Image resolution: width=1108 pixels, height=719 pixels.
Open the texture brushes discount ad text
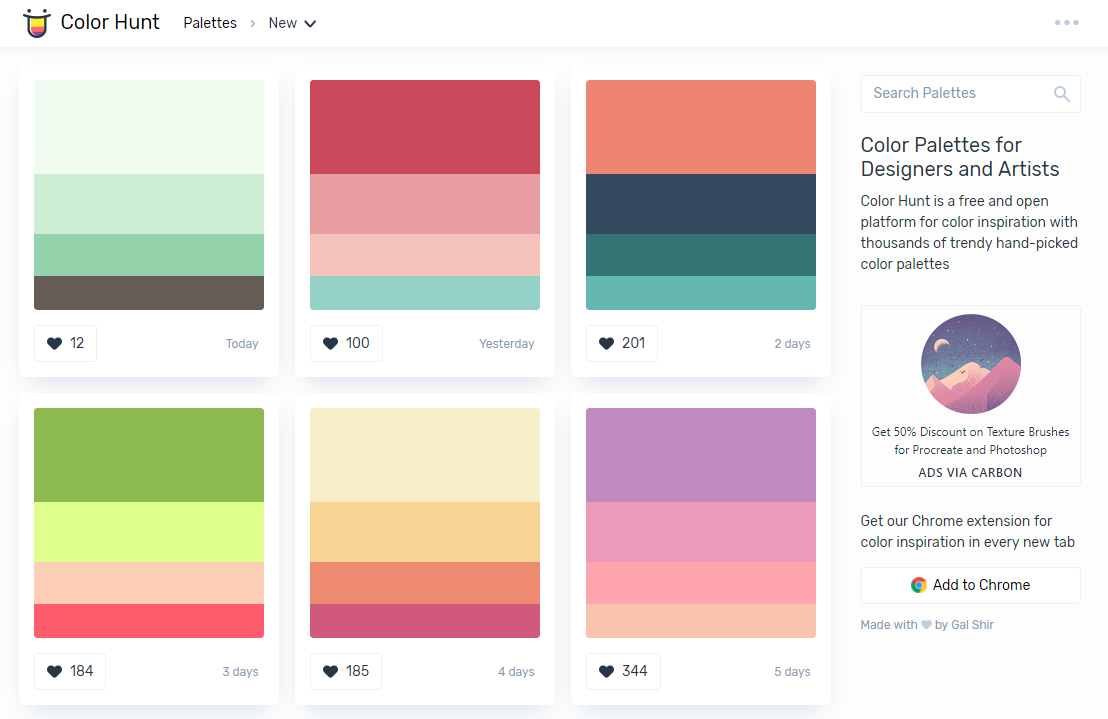pos(970,441)
